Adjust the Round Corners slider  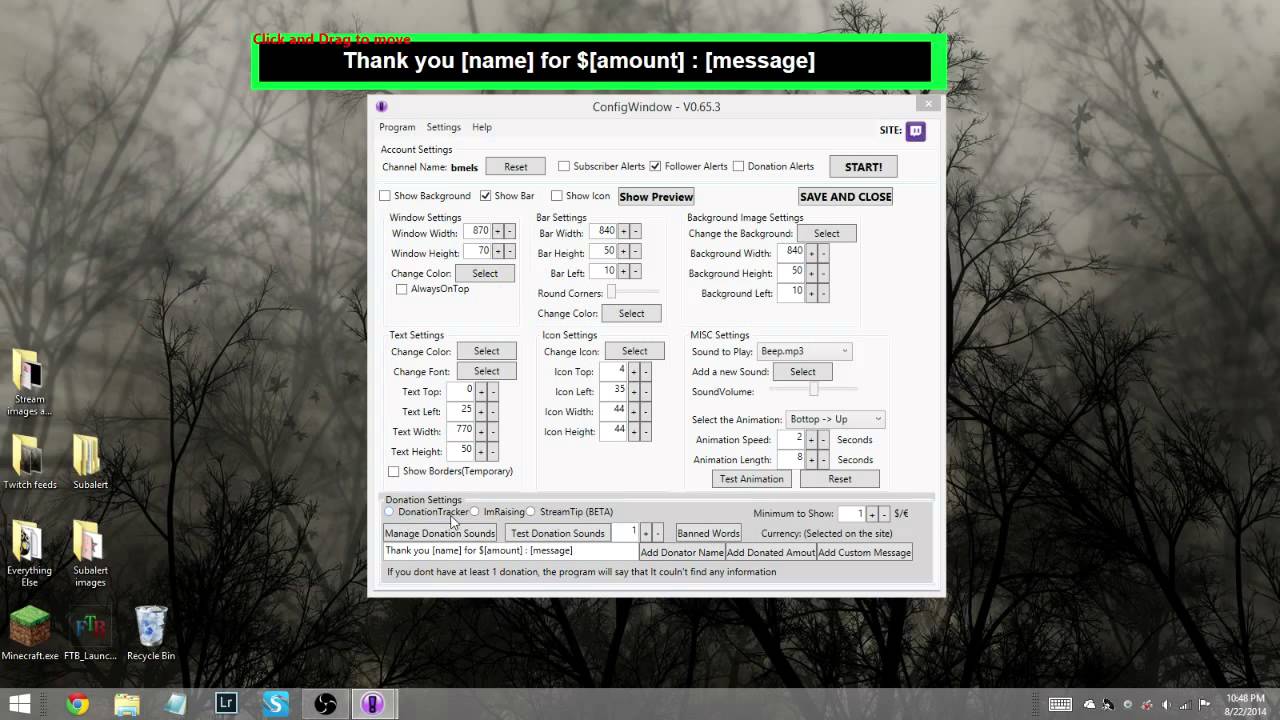tap(634, 292)
